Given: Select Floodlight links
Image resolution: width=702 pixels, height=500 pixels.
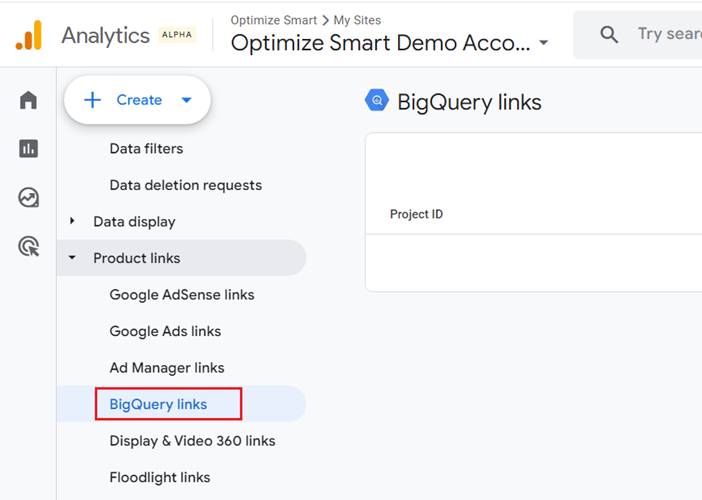Looking at the screenshot, I should [159, 477].
